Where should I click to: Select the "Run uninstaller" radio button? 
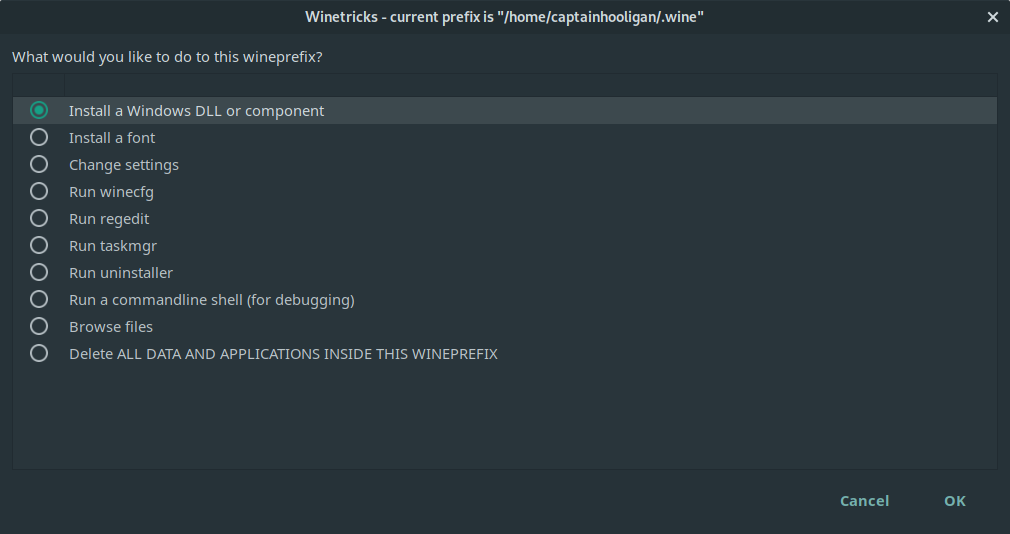(x=39, y=273)
